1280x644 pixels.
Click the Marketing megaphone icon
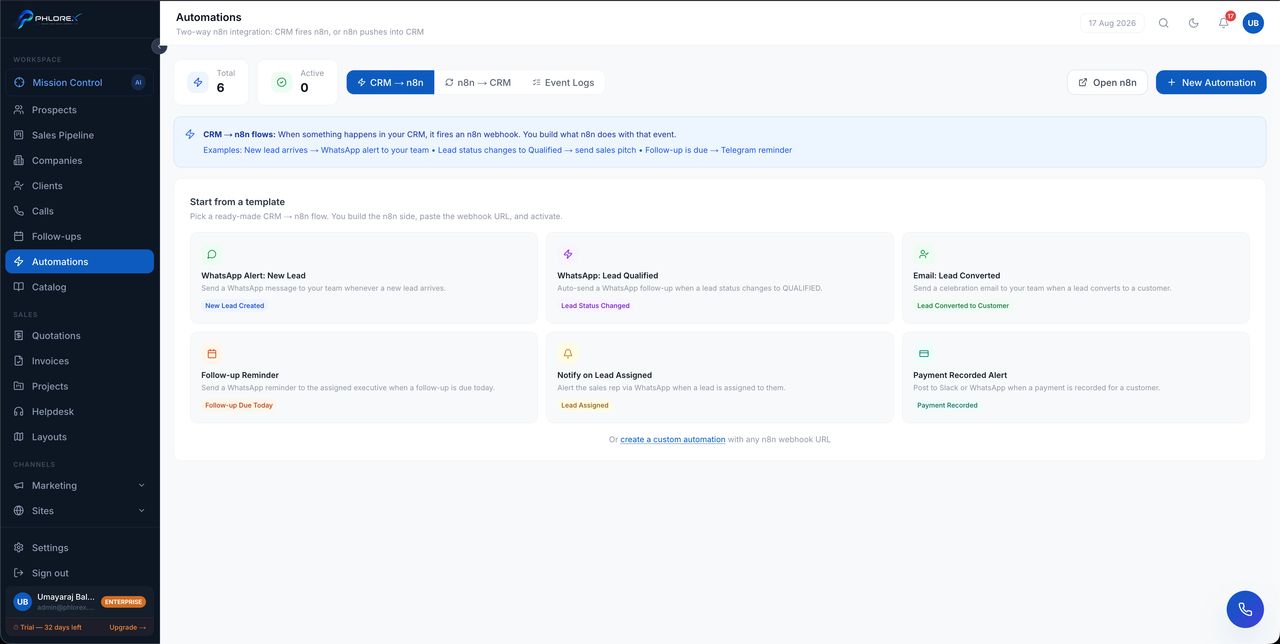(x=19, y=486)
